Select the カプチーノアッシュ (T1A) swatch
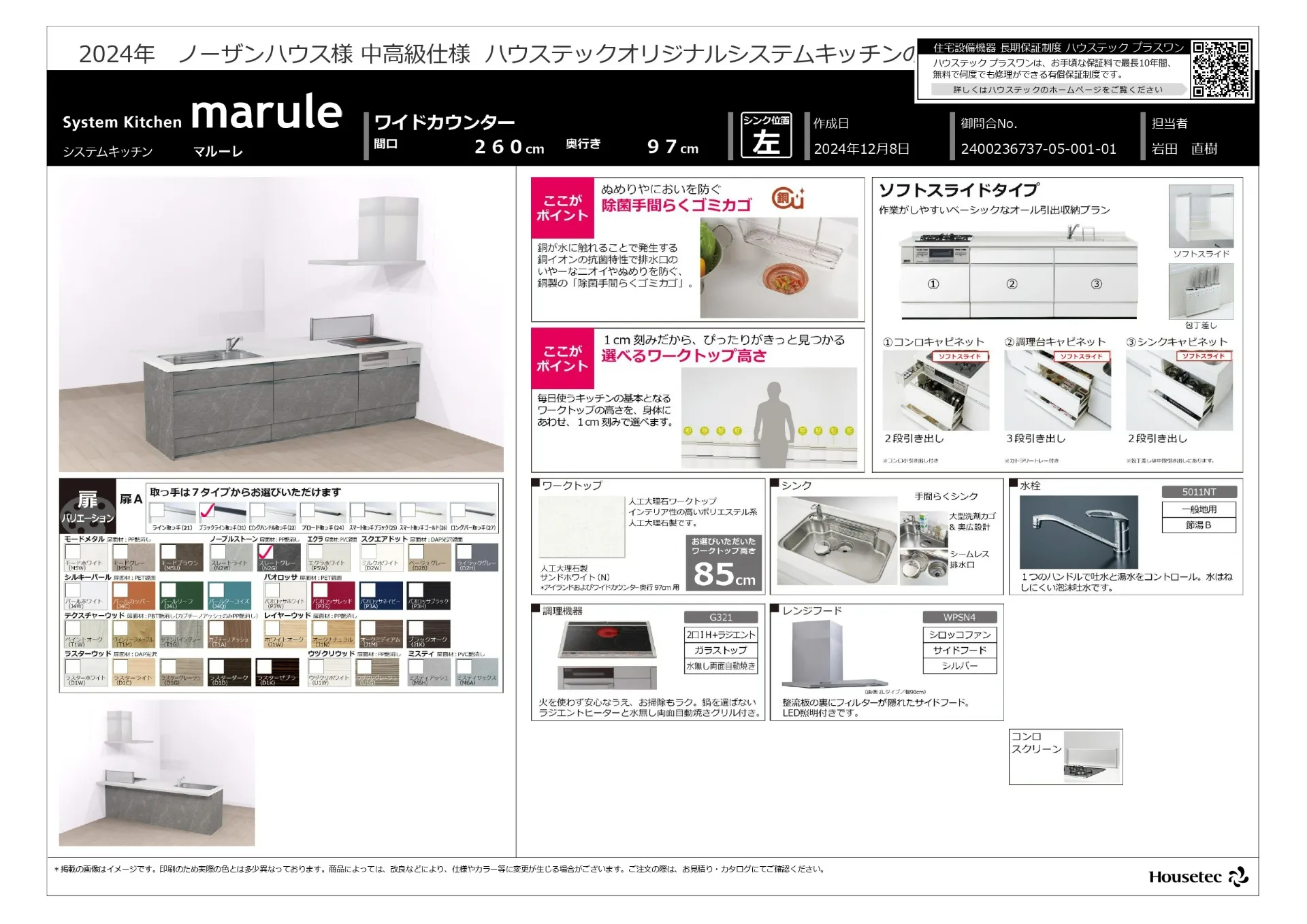This screenshot has height=924, width=1307. click(x=229, y=633)
